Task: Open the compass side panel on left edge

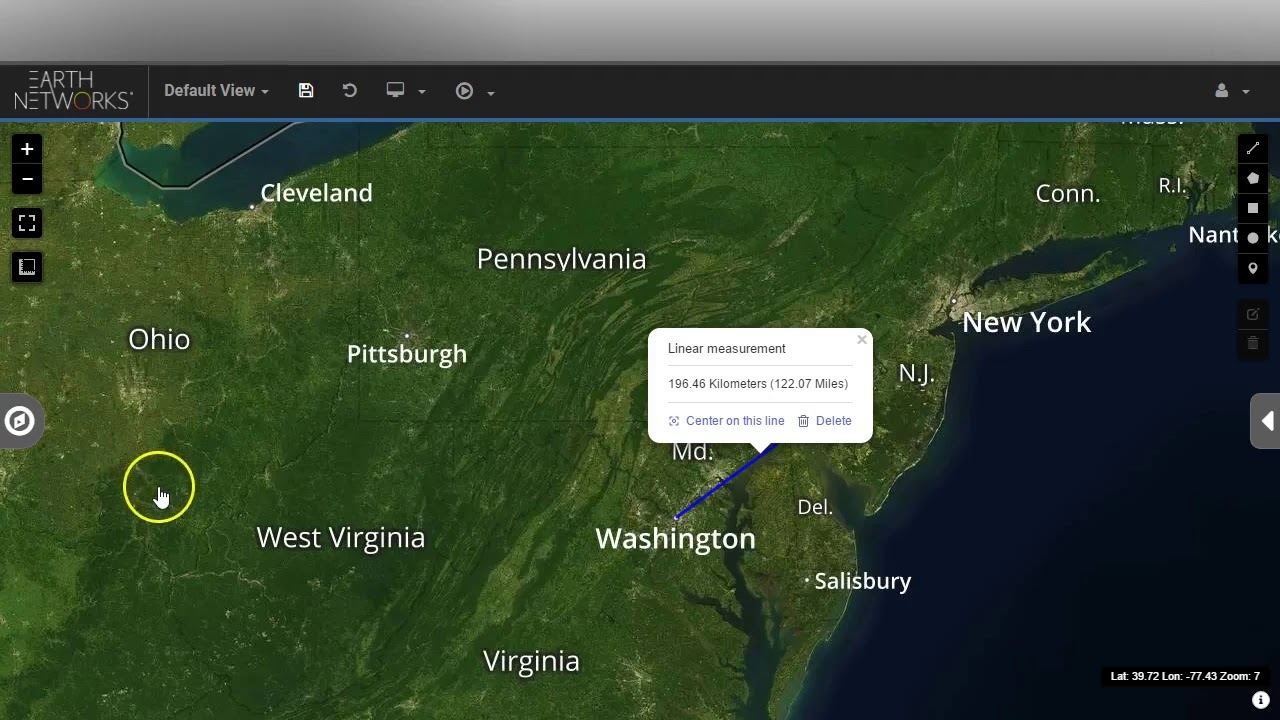Action: (x=19, y=421)
